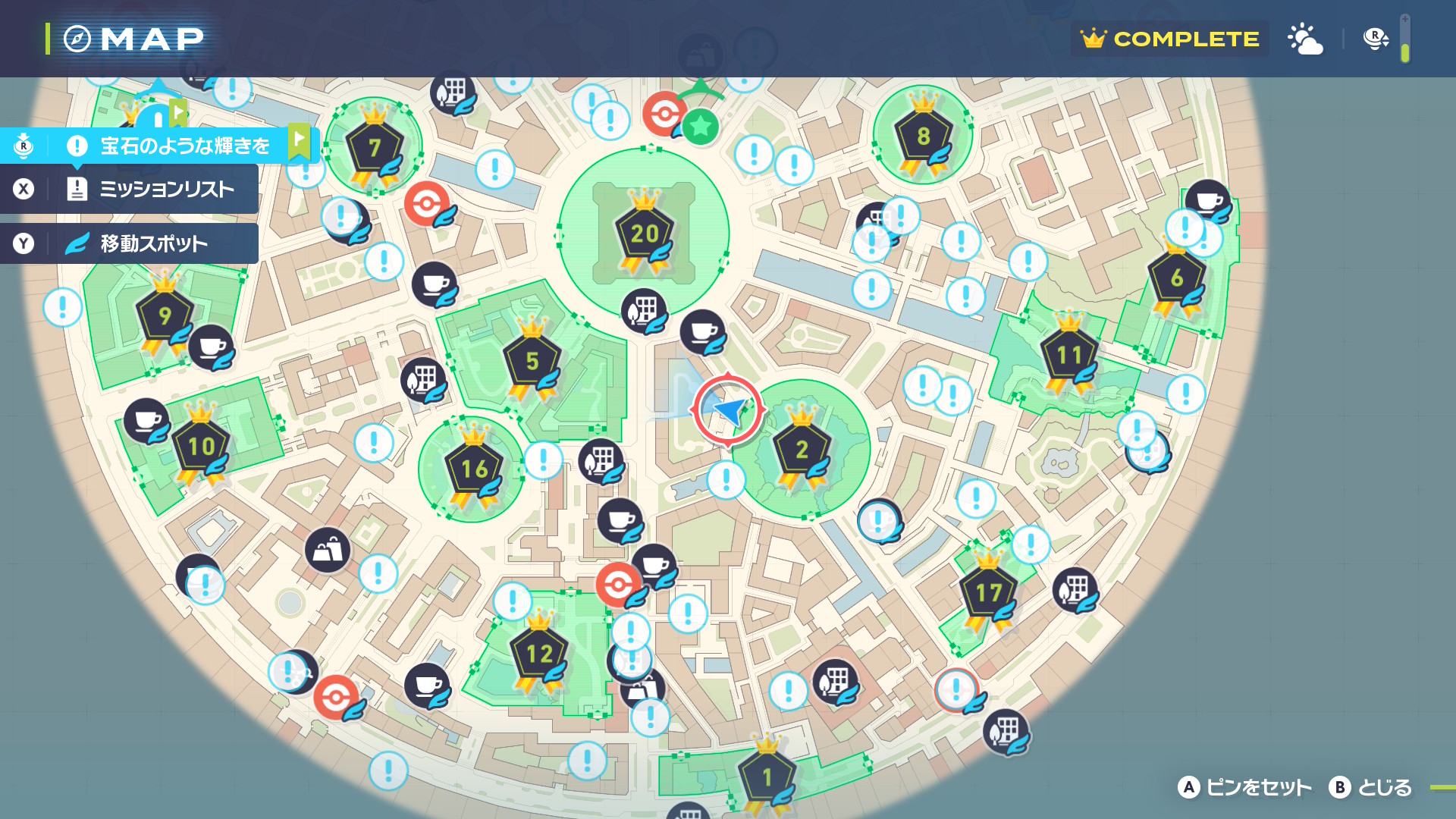Screen dimensions: 1456x819
Task: Toggle the R-stick zoom view icon
Action: 1375,39
